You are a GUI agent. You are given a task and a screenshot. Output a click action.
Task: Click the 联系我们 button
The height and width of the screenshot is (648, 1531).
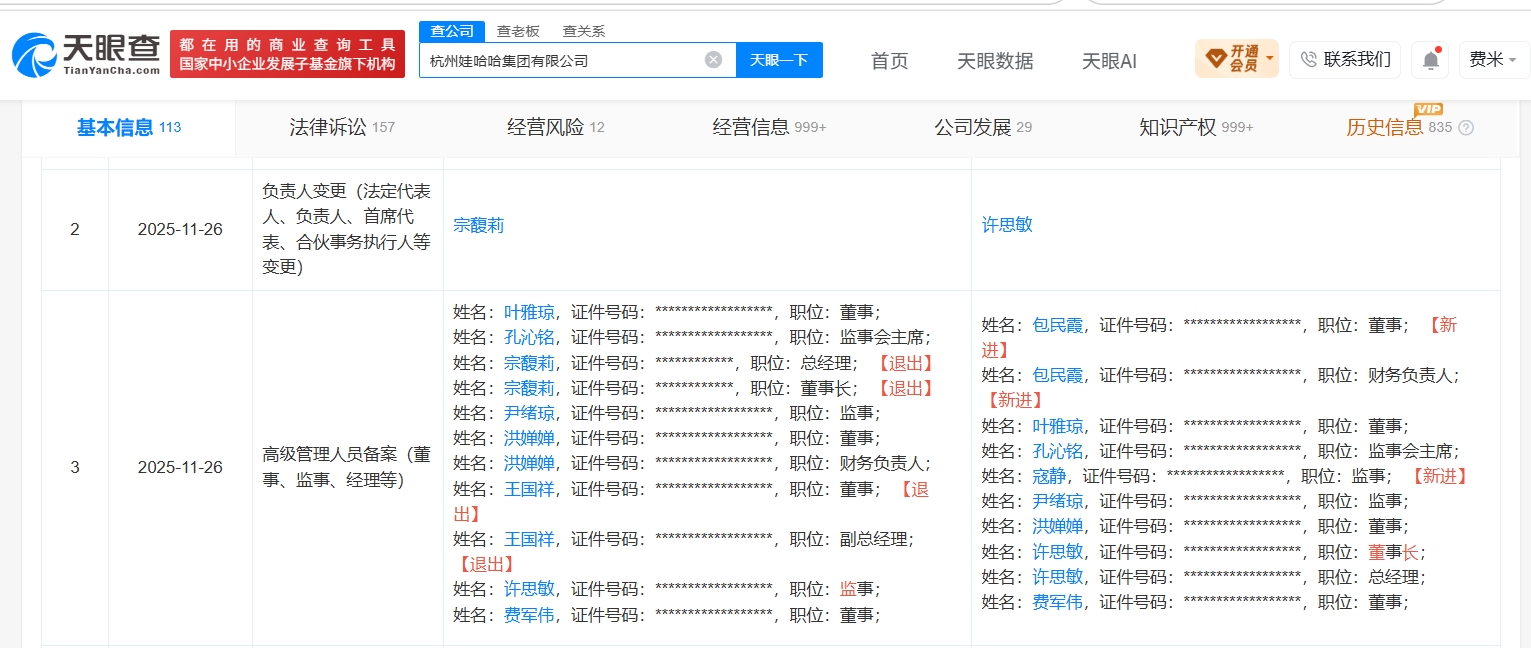point(1345,60)
